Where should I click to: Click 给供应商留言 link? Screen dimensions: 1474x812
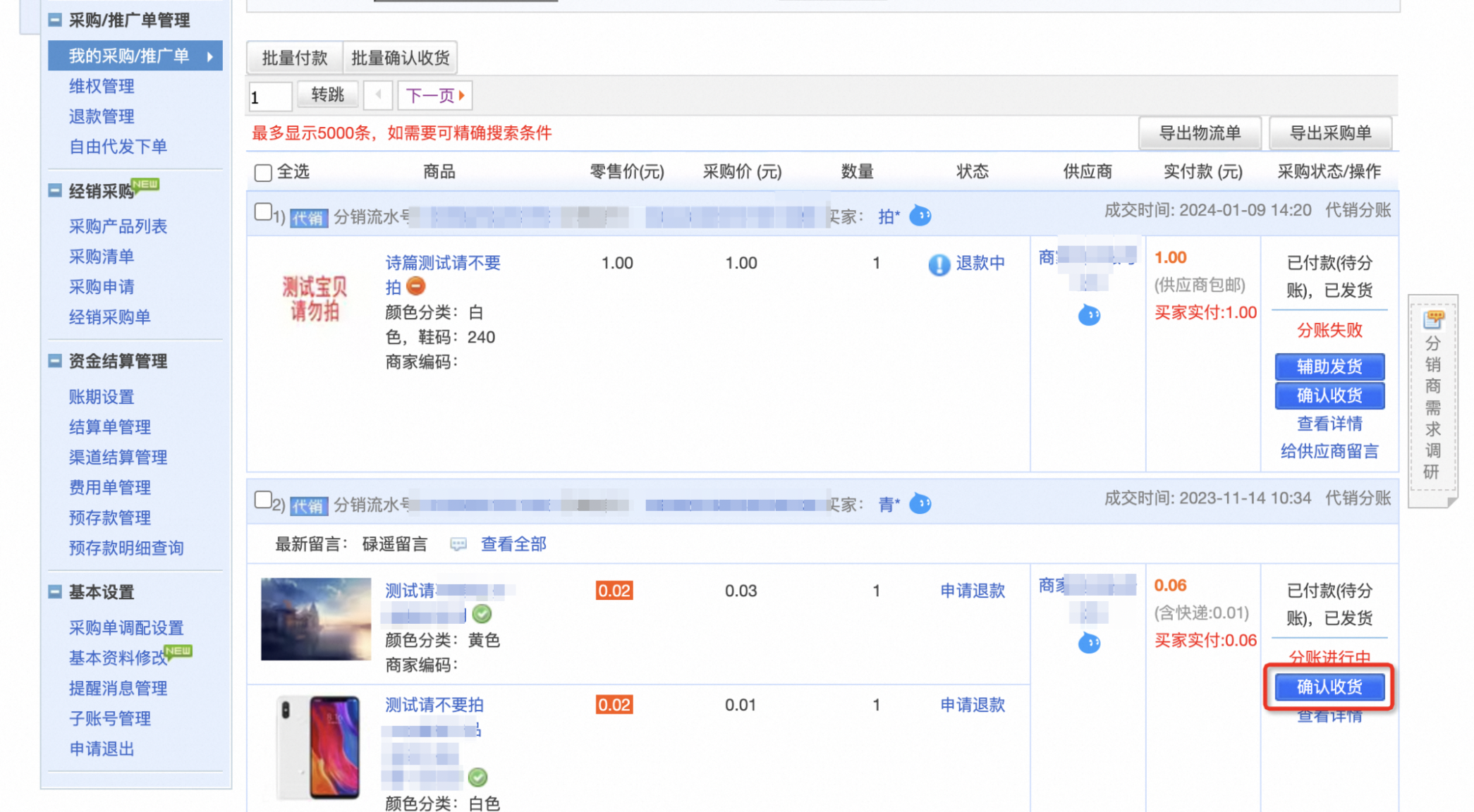1329,451
